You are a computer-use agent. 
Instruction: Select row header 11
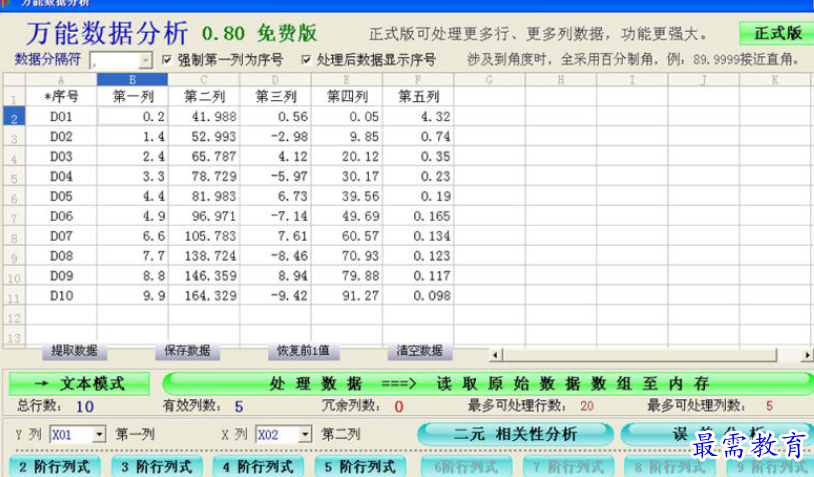pyautogui.click(x=14, y=296)
